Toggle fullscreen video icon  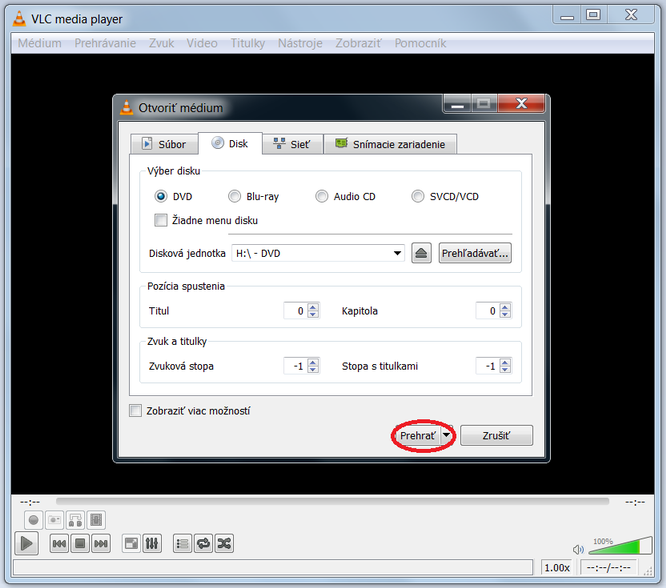coord(131,543)
